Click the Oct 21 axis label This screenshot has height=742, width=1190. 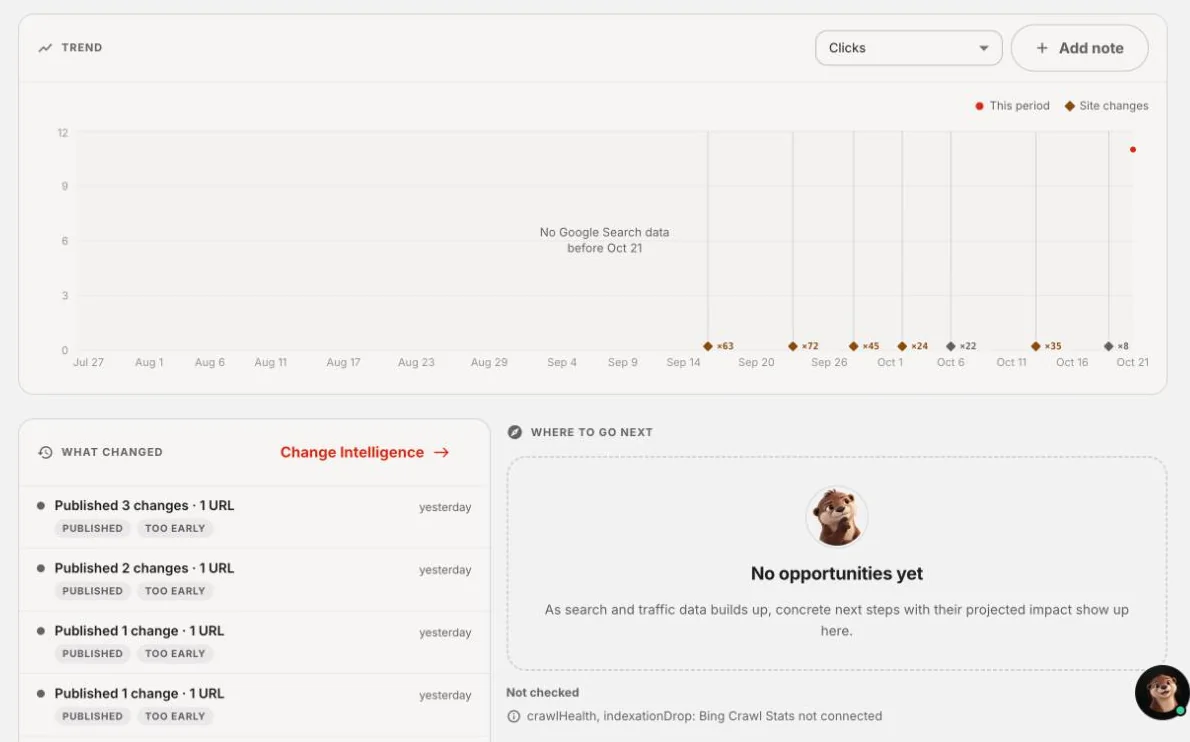[x=1132, y=363]
